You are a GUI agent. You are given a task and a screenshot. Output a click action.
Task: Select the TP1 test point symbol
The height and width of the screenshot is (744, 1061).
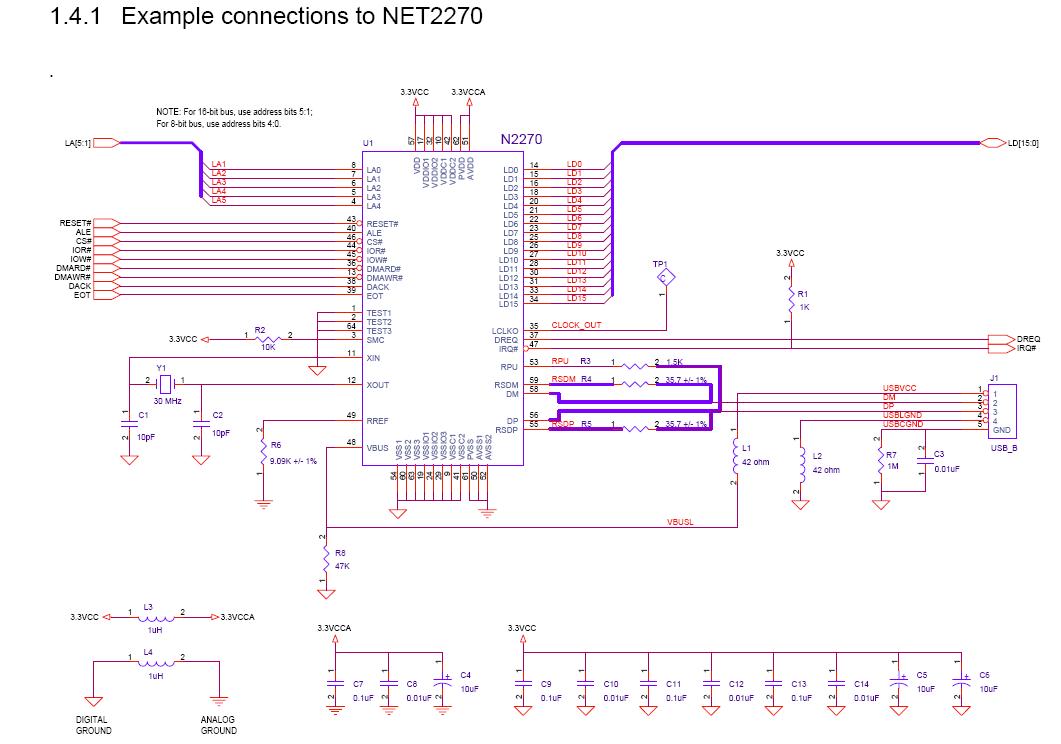(x=666, y=277)
